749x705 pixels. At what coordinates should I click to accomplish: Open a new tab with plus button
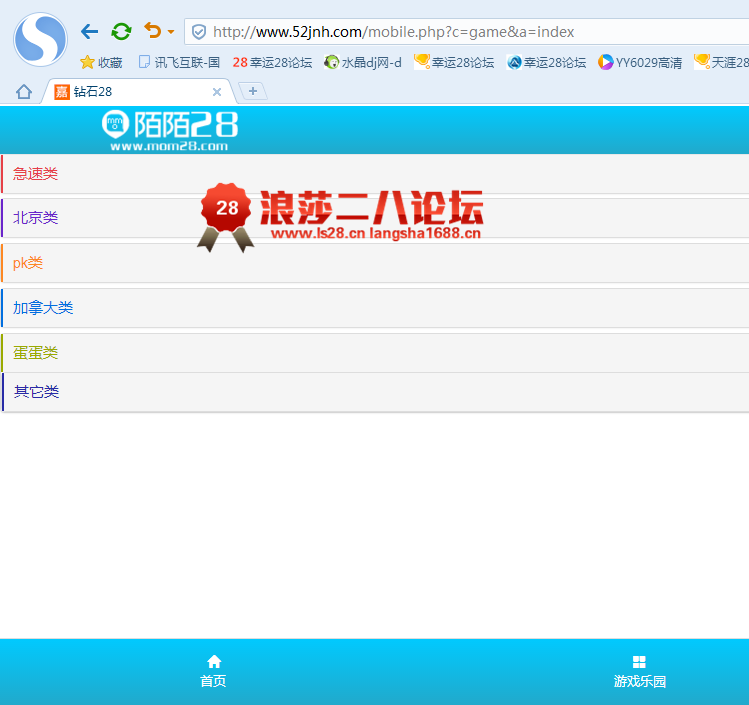253,91
